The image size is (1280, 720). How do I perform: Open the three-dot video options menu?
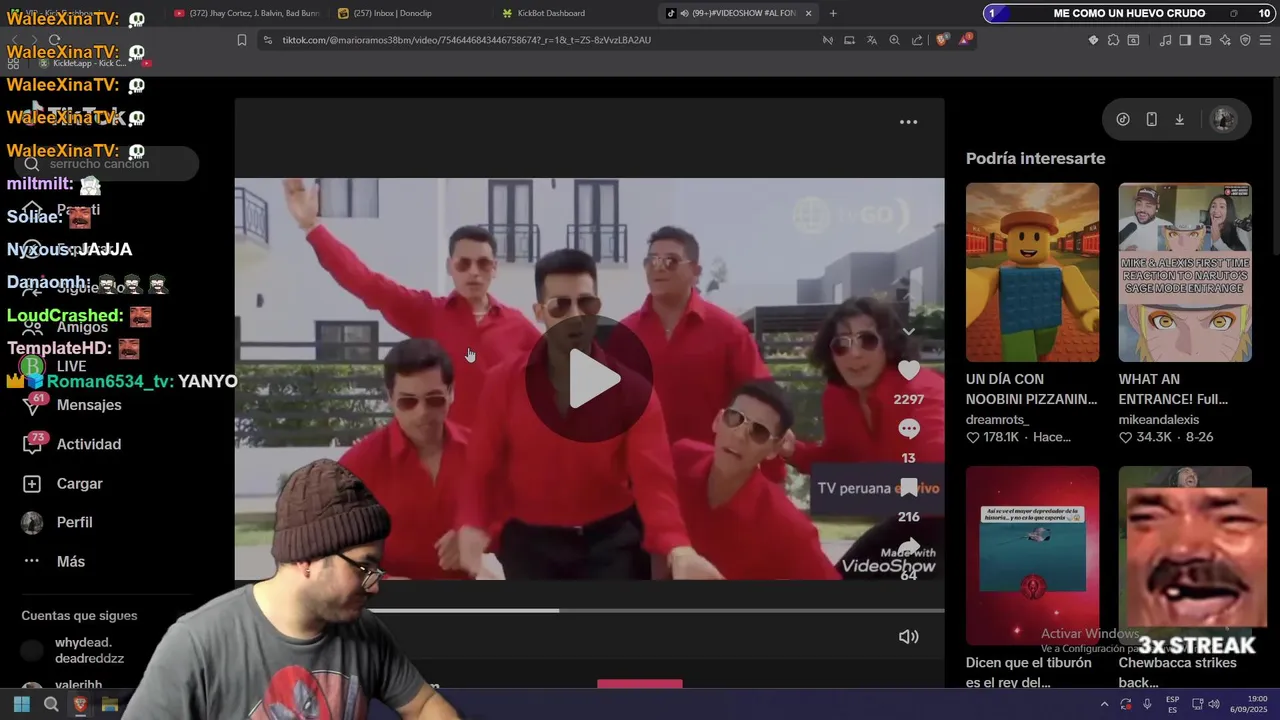pyautogui.click(x=908, y=122)
